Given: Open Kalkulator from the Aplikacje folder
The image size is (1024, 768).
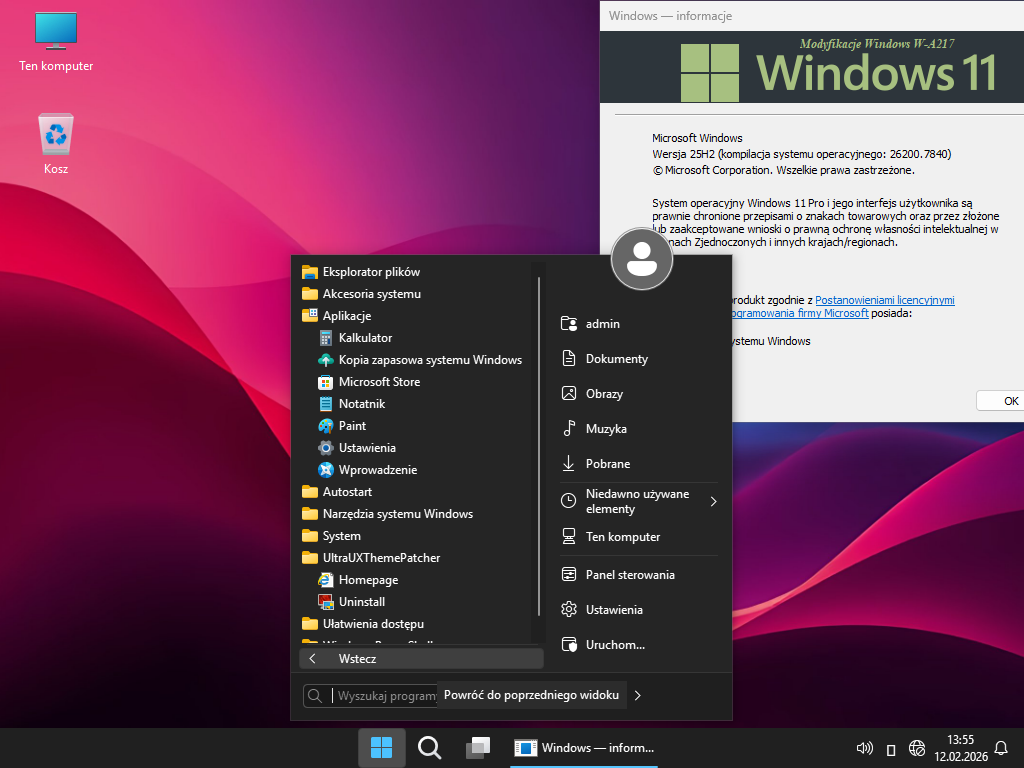Looking at the screenshot, I should tap(365, 338).
